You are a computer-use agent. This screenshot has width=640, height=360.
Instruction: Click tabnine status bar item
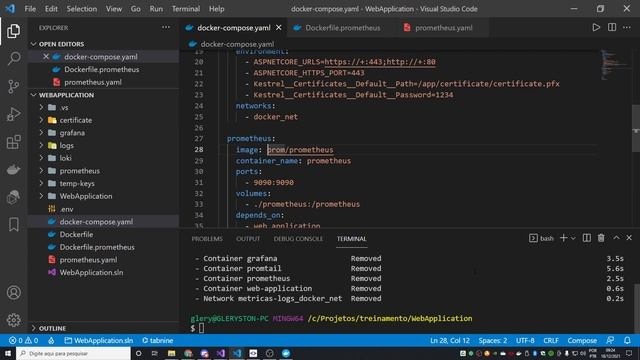click(158, 340)
